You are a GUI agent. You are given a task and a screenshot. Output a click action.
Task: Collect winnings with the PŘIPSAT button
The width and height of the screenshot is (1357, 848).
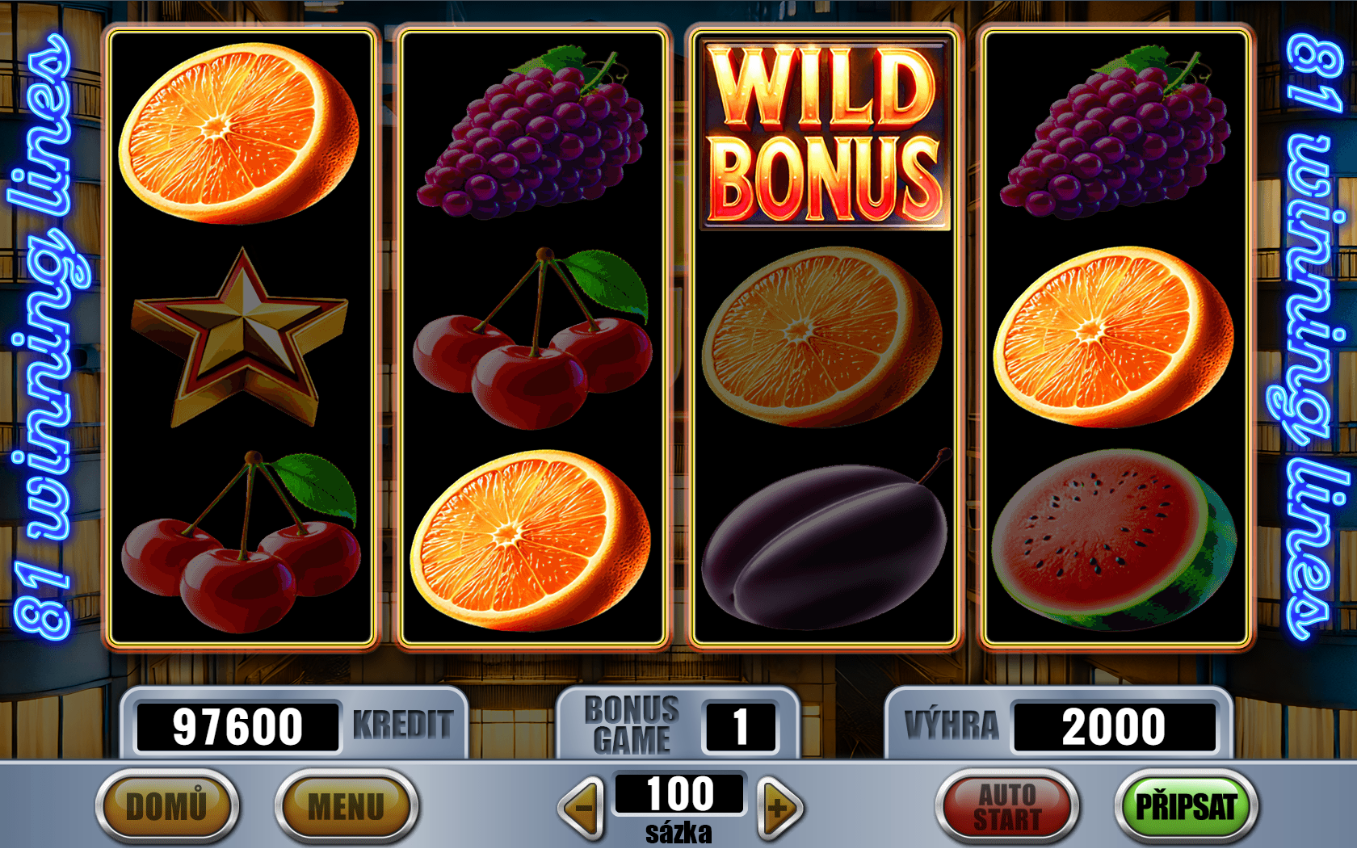(1186, 806)
